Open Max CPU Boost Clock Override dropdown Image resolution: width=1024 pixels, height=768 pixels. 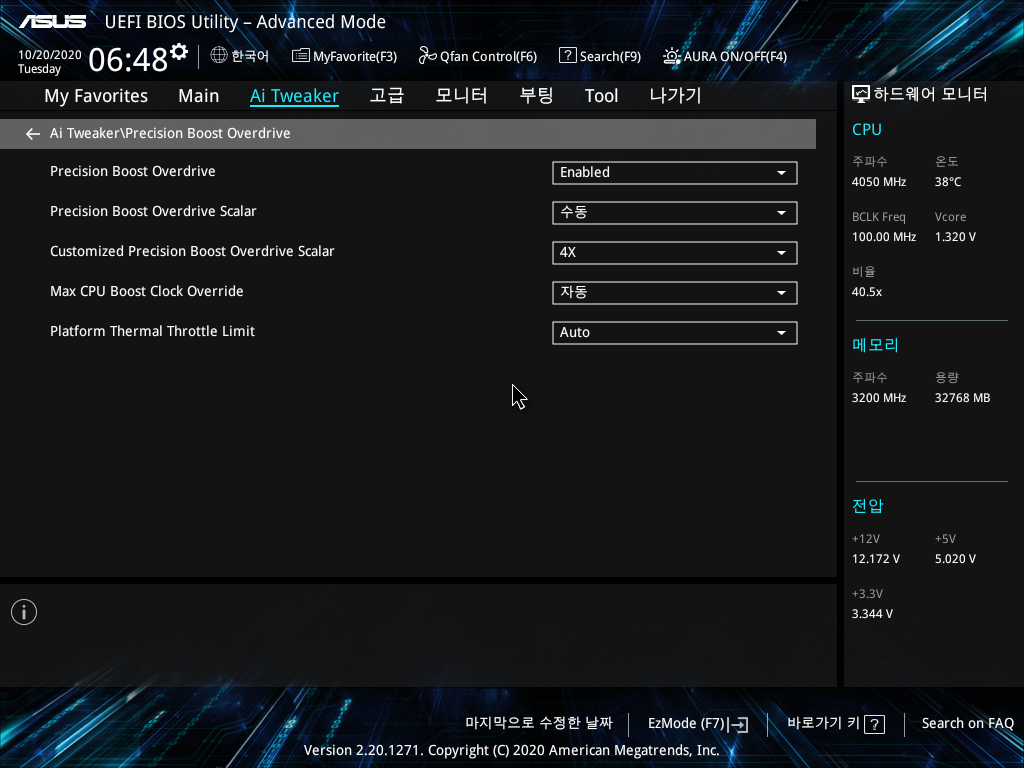(x=675, y=293)
